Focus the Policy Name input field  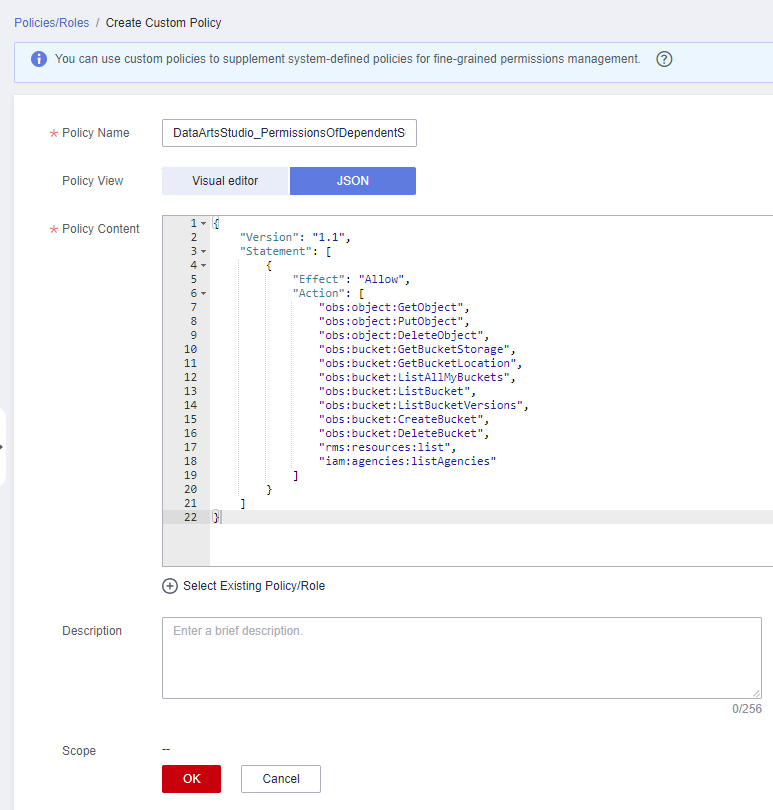289,133
